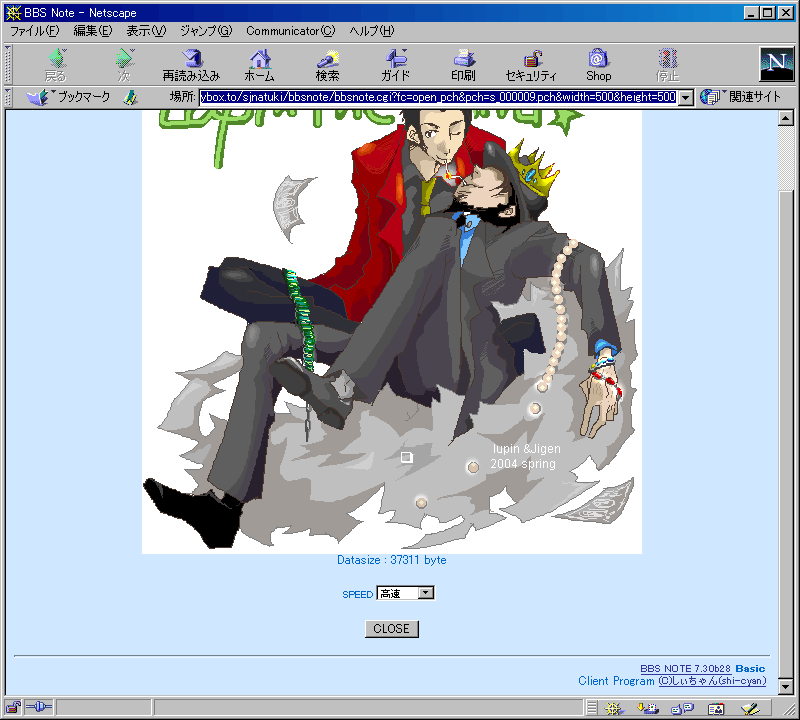
Task: Open the ブックマーク bookmarks menu
Action: pos(68,97)
